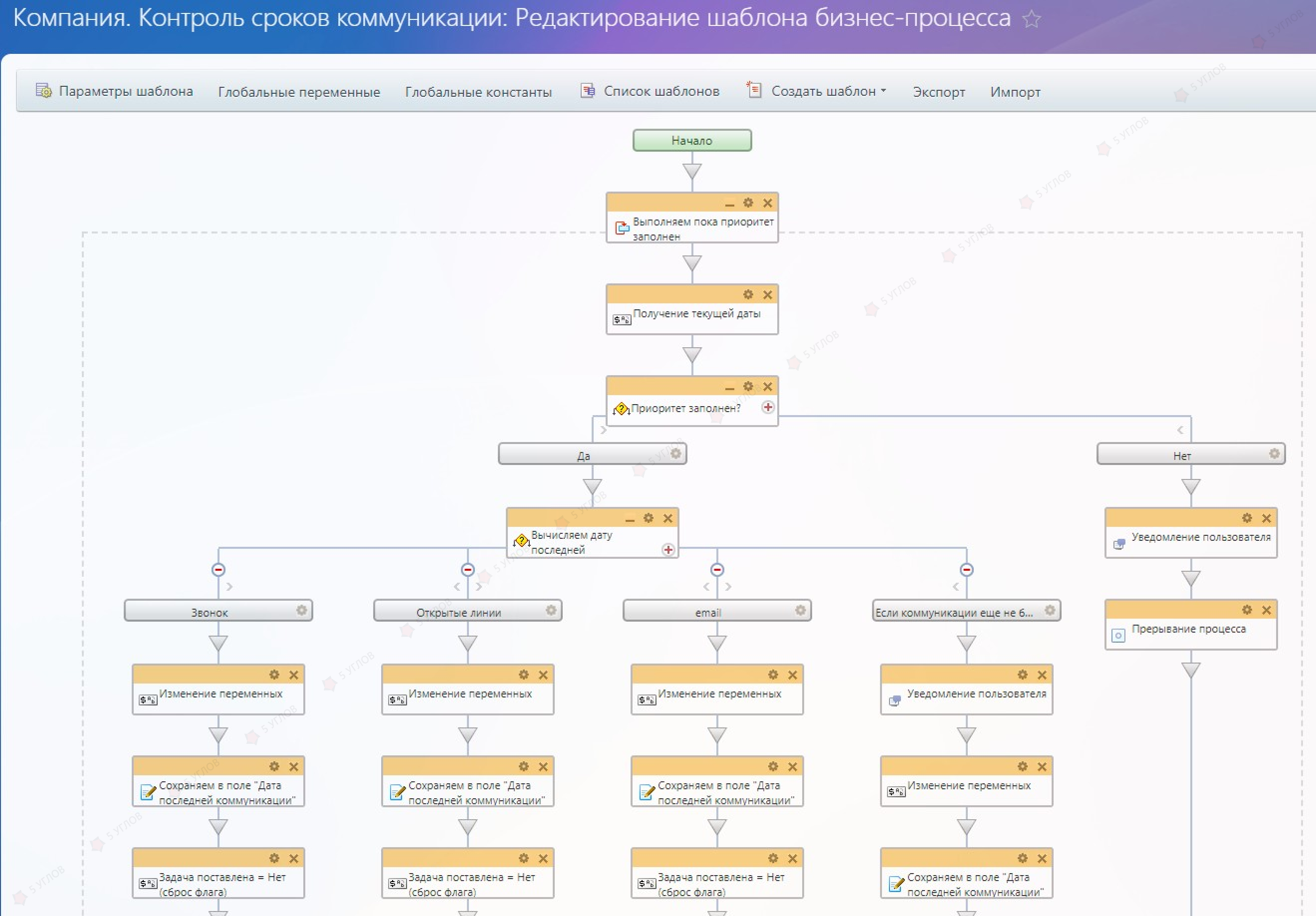Open "Создать шаблон" dropdown menu
Screen dimensions: 1316x916
pos(817,91)
